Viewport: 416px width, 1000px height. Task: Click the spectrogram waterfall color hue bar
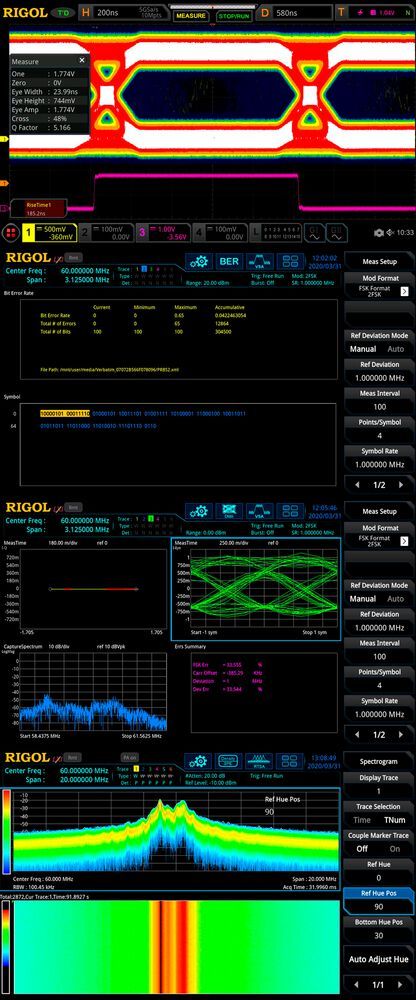coord(6,948)
